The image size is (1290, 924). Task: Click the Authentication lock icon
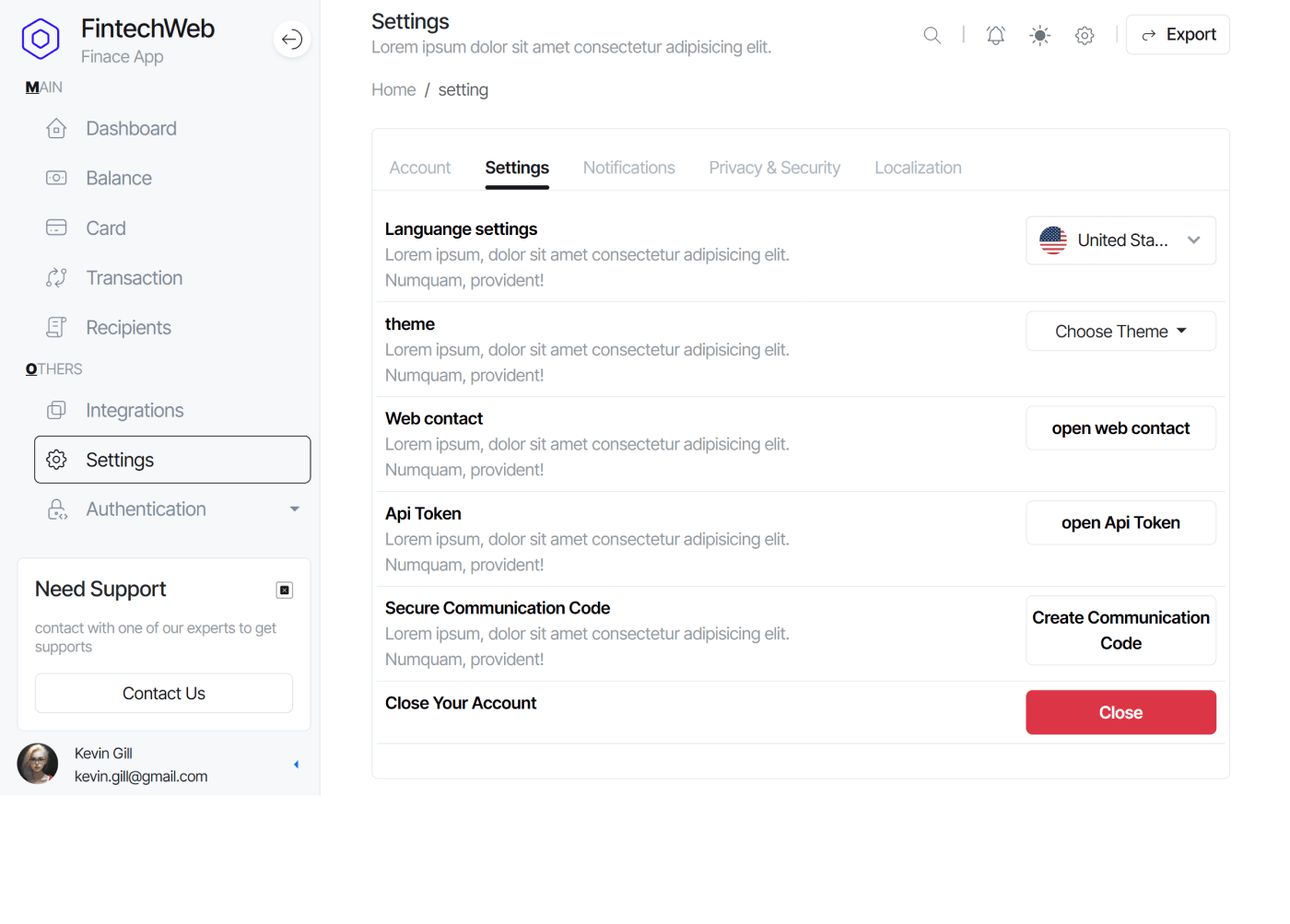(x=57, y=509)
